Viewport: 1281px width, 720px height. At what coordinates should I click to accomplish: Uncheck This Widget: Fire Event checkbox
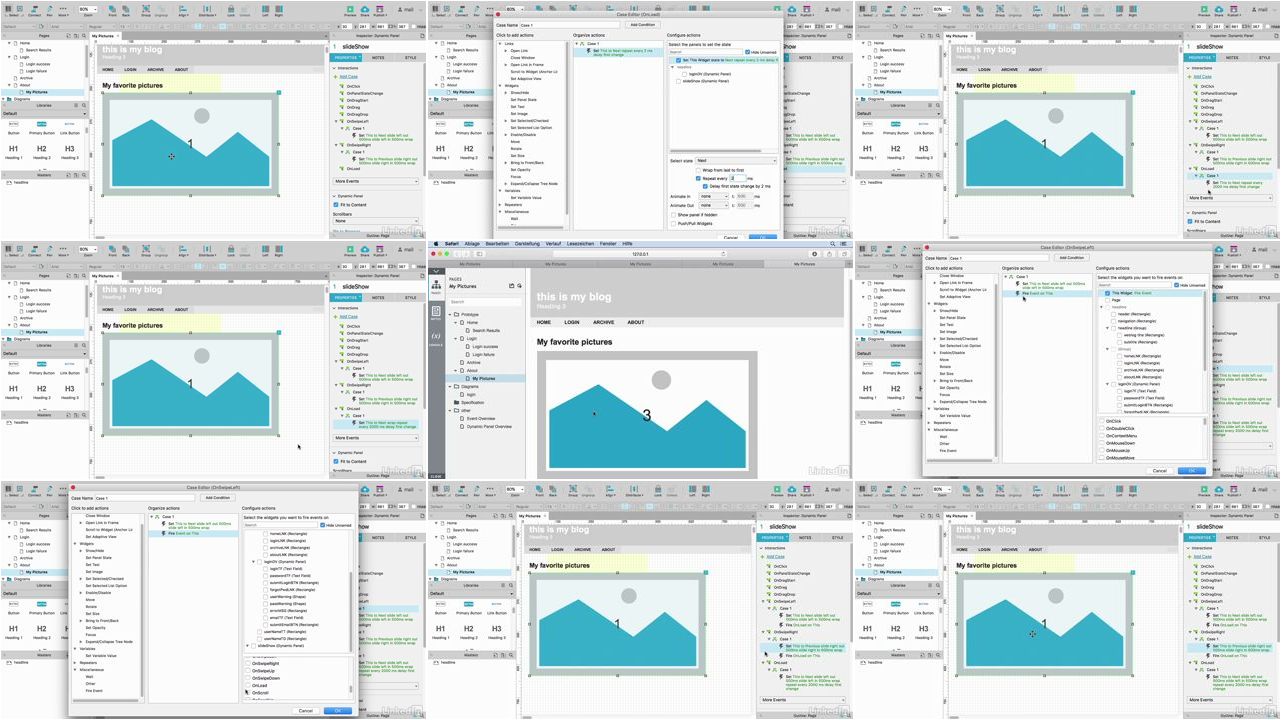coord(1107,293)
